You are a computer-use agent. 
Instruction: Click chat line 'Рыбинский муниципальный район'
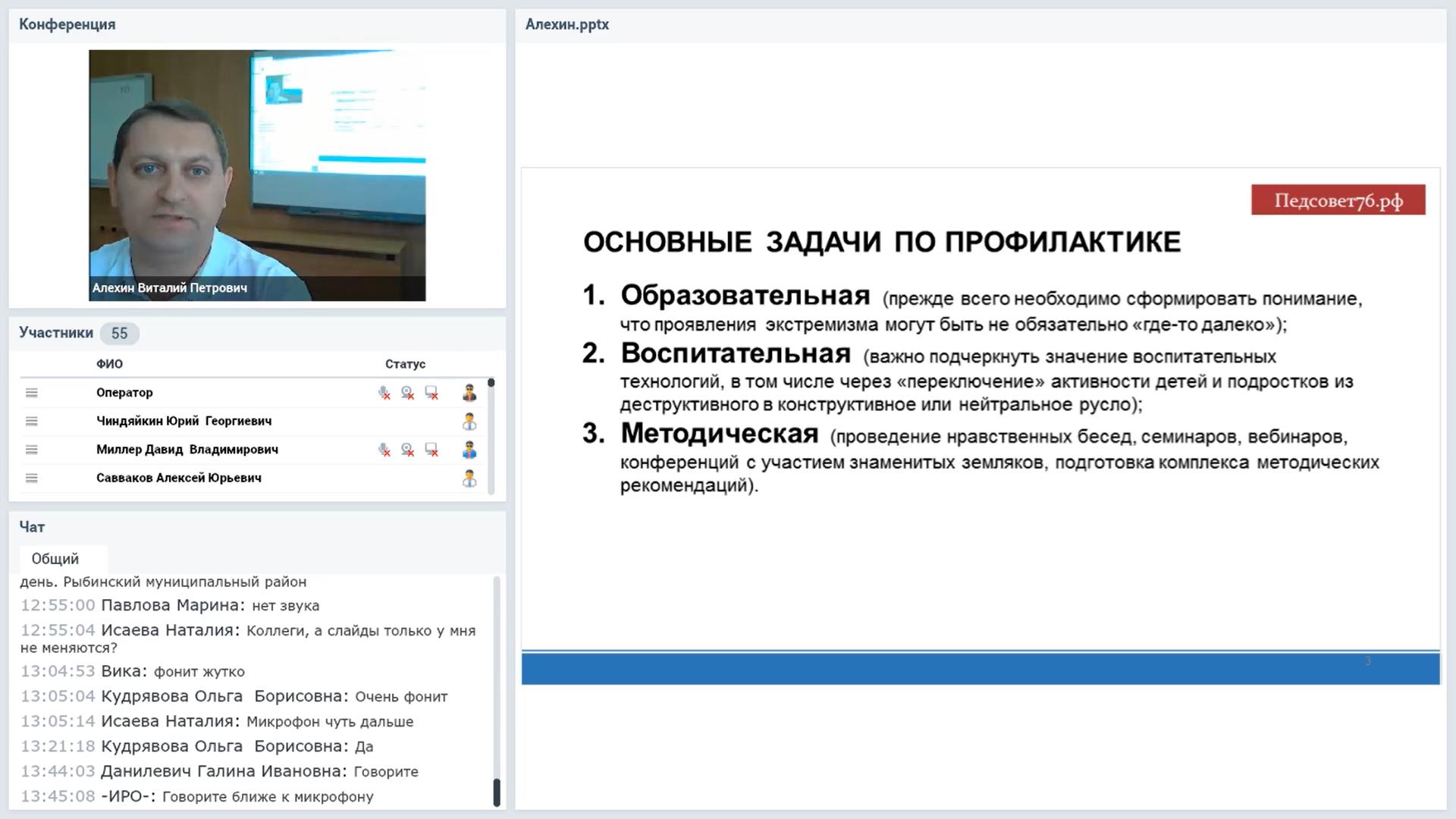tap(185, 582)
